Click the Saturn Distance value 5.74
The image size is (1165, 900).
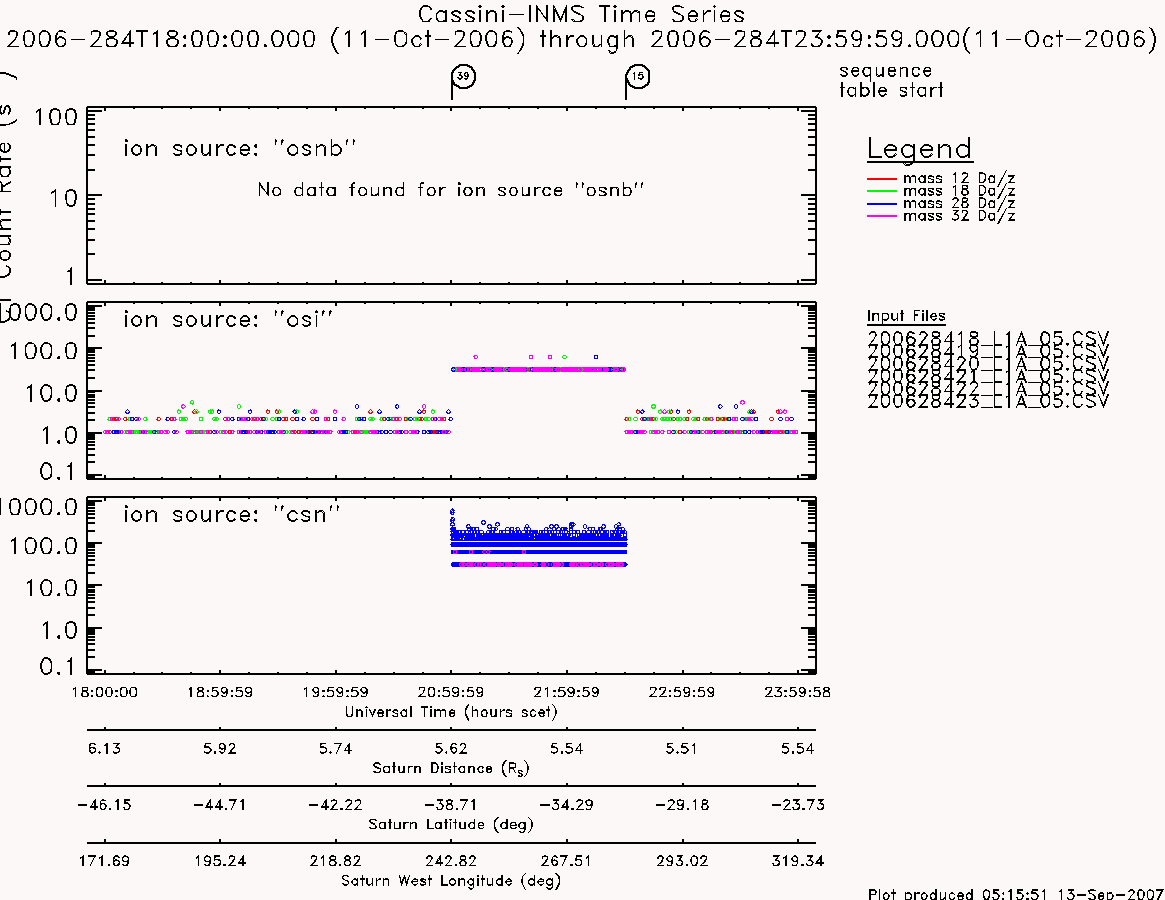click(x=335, y=748)
